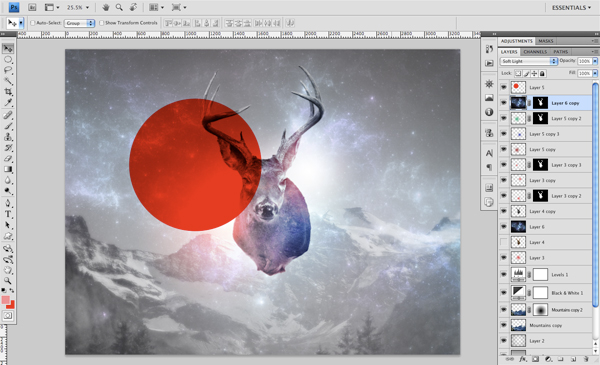Add a layer mask from panel bottom

535,359
